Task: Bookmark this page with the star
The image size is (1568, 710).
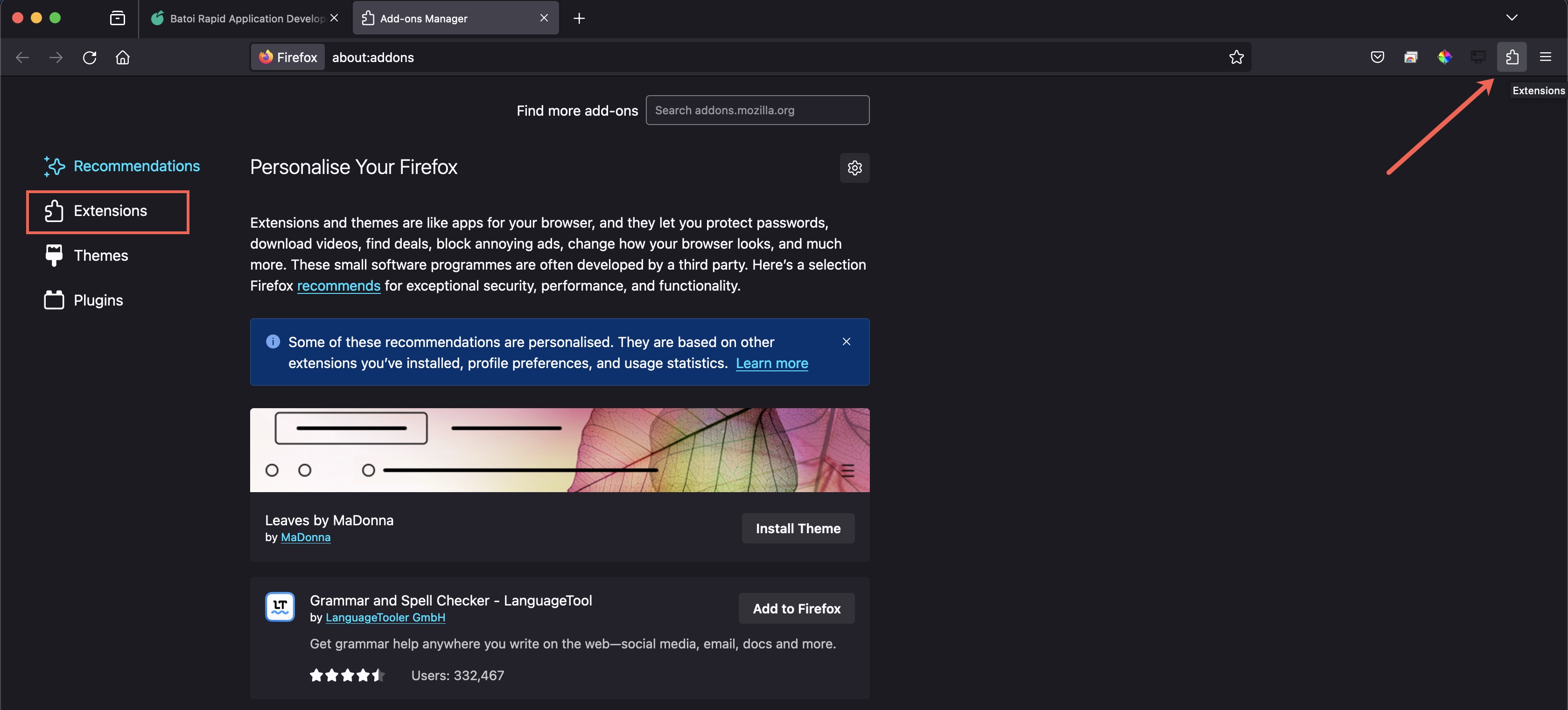Action: [1236, 57]
